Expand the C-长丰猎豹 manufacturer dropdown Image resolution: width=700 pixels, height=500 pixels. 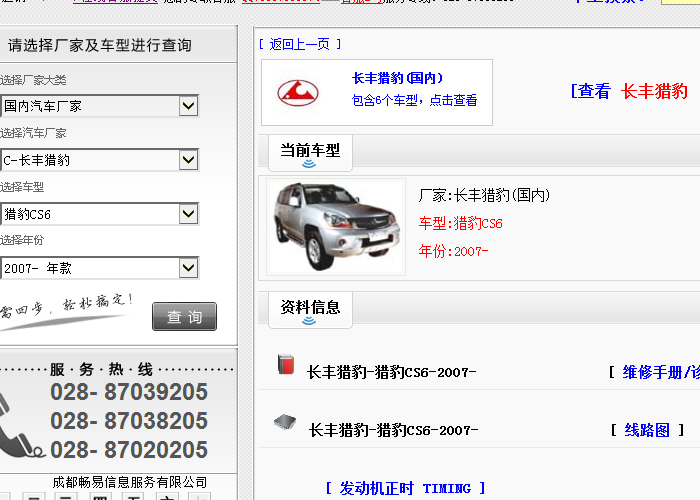click(99, 160)
